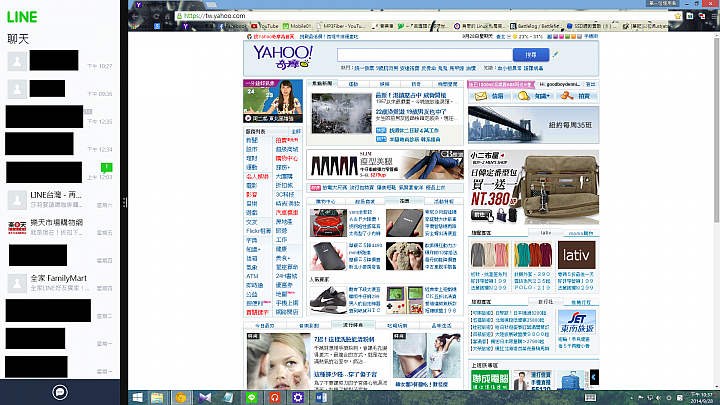Select the first news tab 焦點新聞
The width and height of the screenshot is (720, 405).
[x=322, y=84]
